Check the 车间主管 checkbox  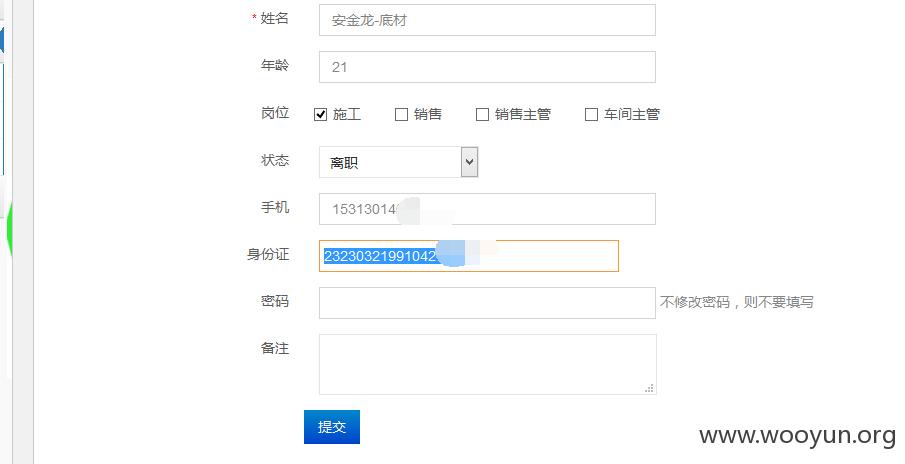(x=591, y=114)
